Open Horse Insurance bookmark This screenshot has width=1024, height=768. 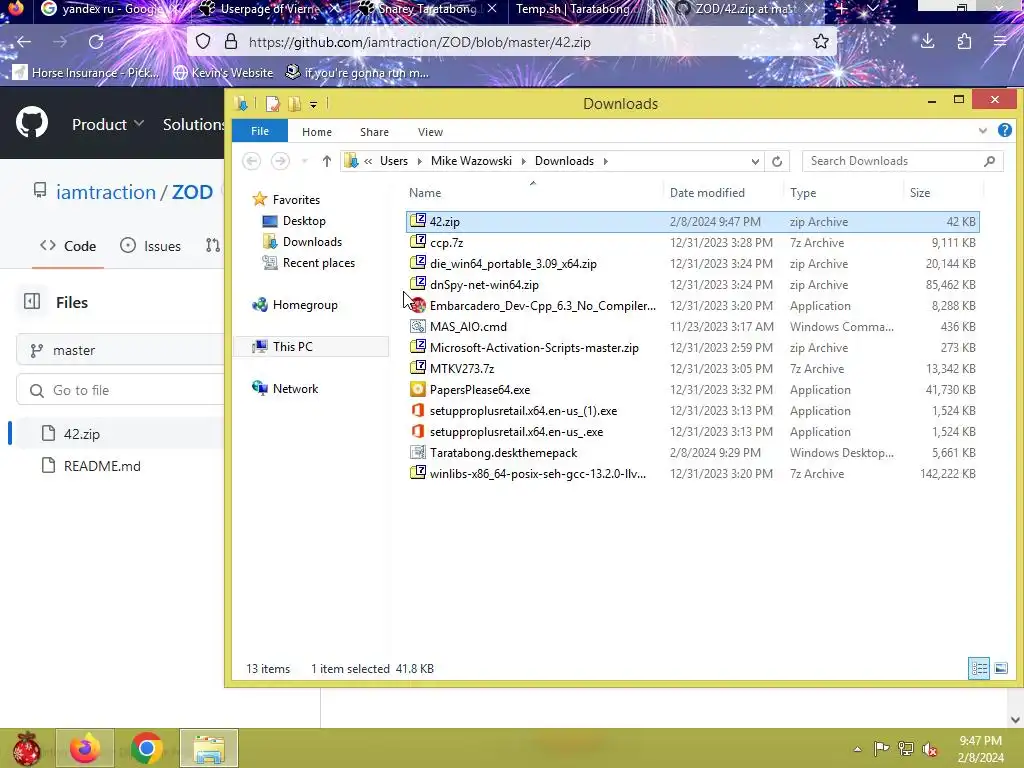click(x=86, y=72)
